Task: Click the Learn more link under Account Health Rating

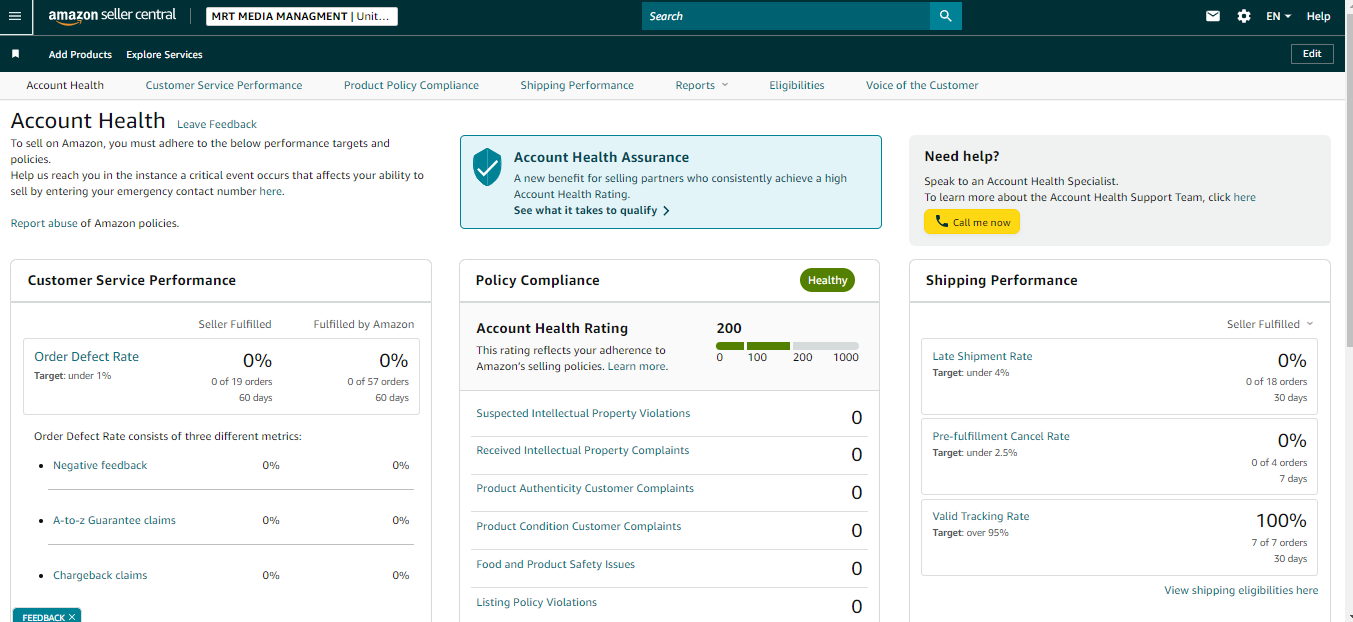Action: (637, 366)
